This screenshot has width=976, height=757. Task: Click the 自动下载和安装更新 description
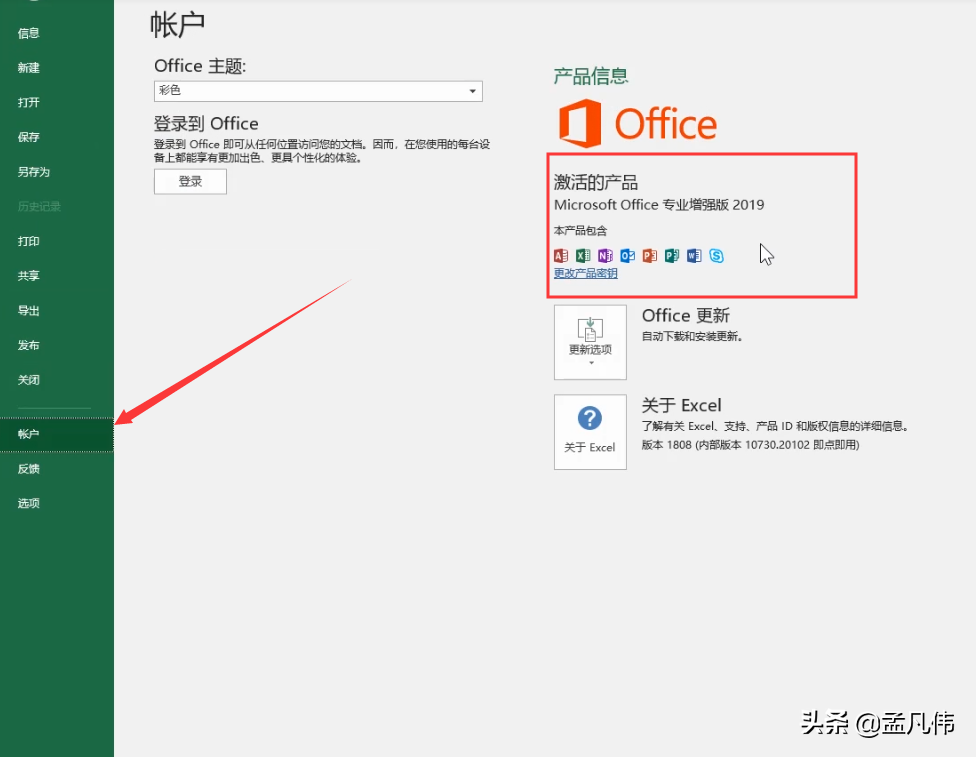(692, 337)
